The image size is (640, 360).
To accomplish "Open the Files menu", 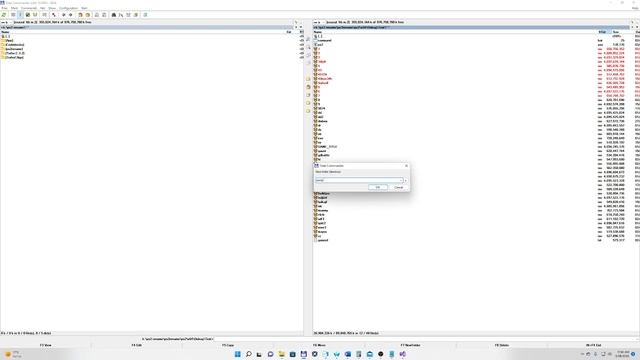I will pyautogui.click(x=4, y=8).
